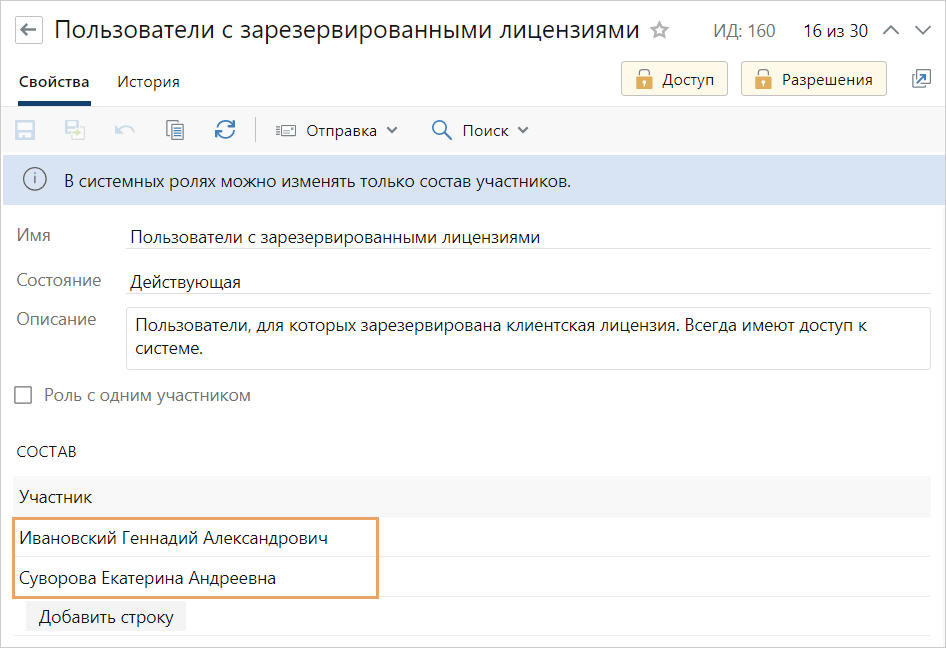This screenshot has width=946, height=648.
Task: Click the Разрешения button
Action: [x=813, y=77]
